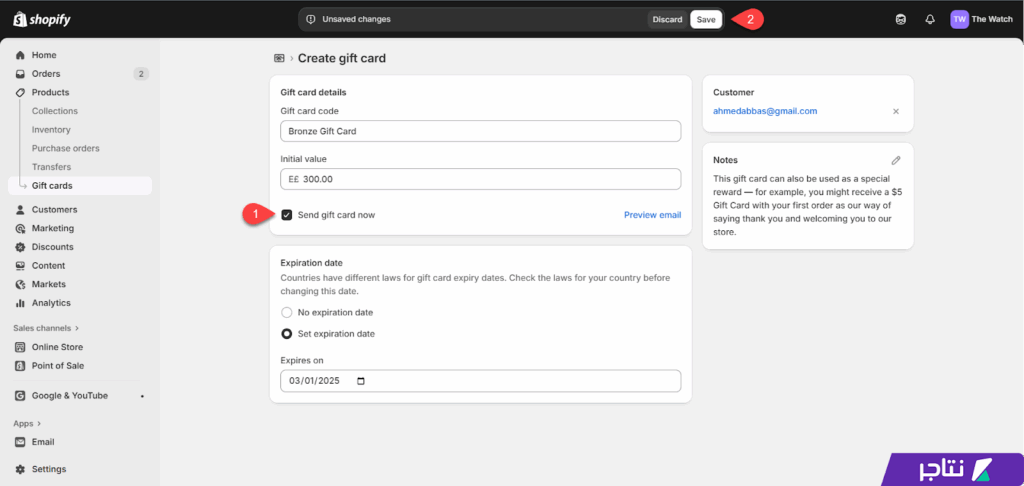Click the Initial value input field
The height and width of the screenshot is (486, 1024).
pos(481,179)
